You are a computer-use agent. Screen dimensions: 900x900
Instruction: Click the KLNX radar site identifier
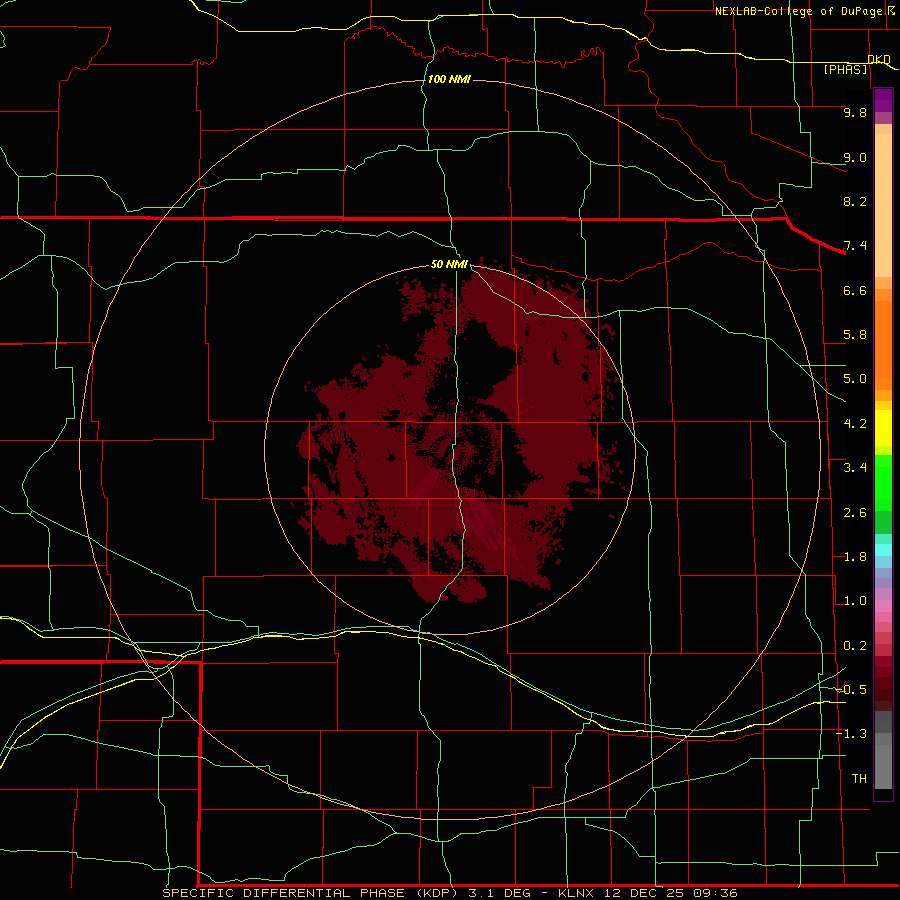(x=575, y=893)
